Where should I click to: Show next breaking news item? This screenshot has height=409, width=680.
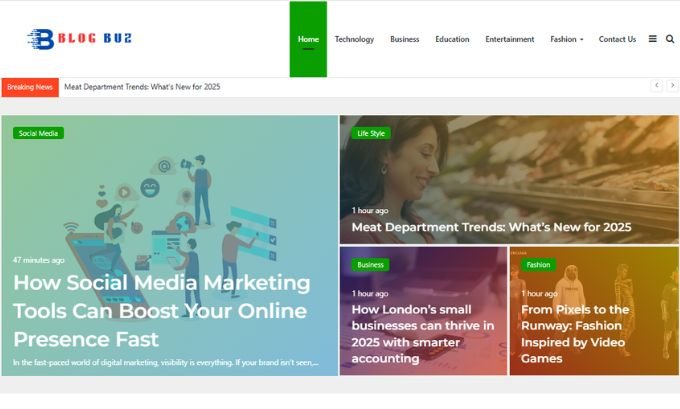[x=672, y=85]
